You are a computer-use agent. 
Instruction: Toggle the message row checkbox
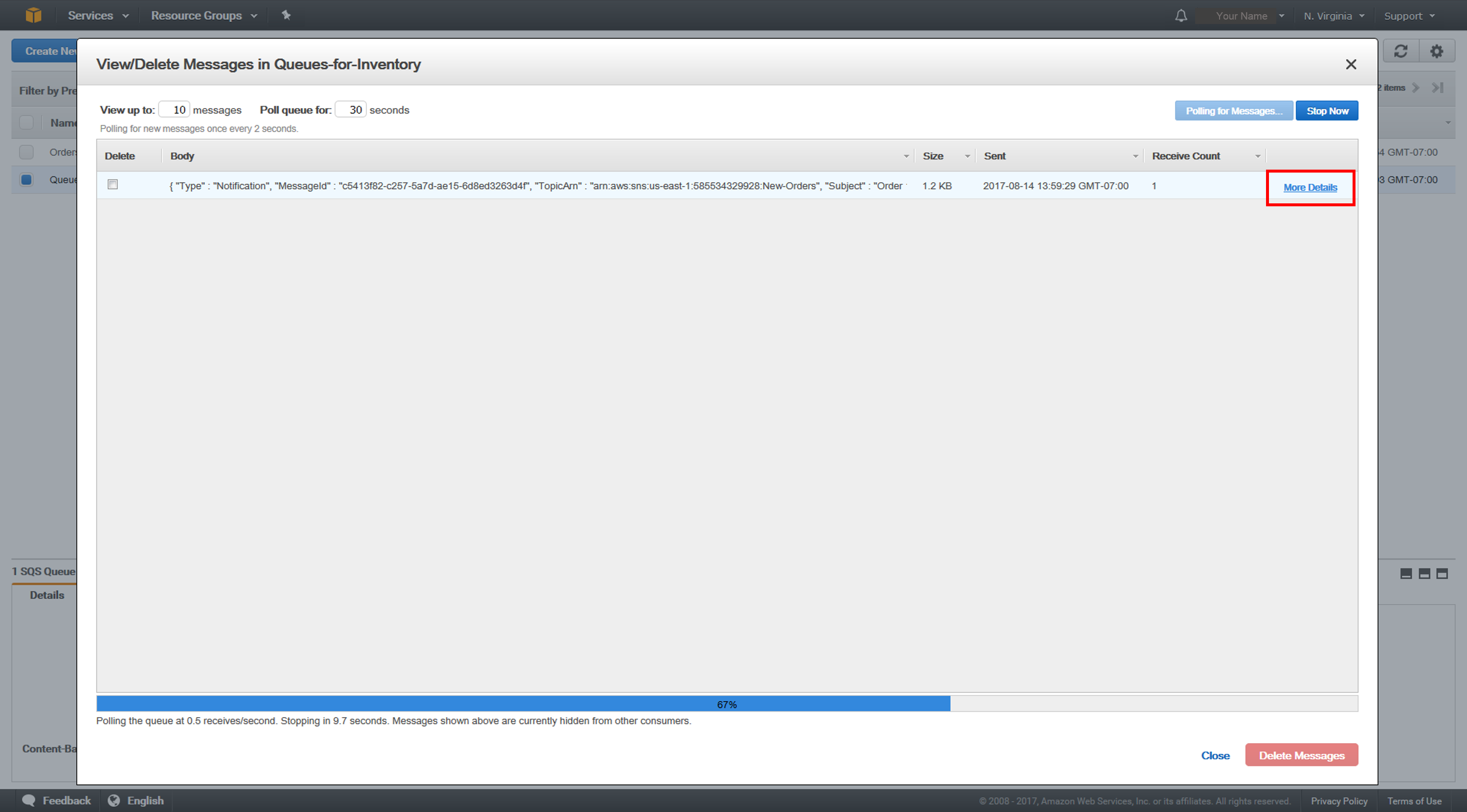113,186
